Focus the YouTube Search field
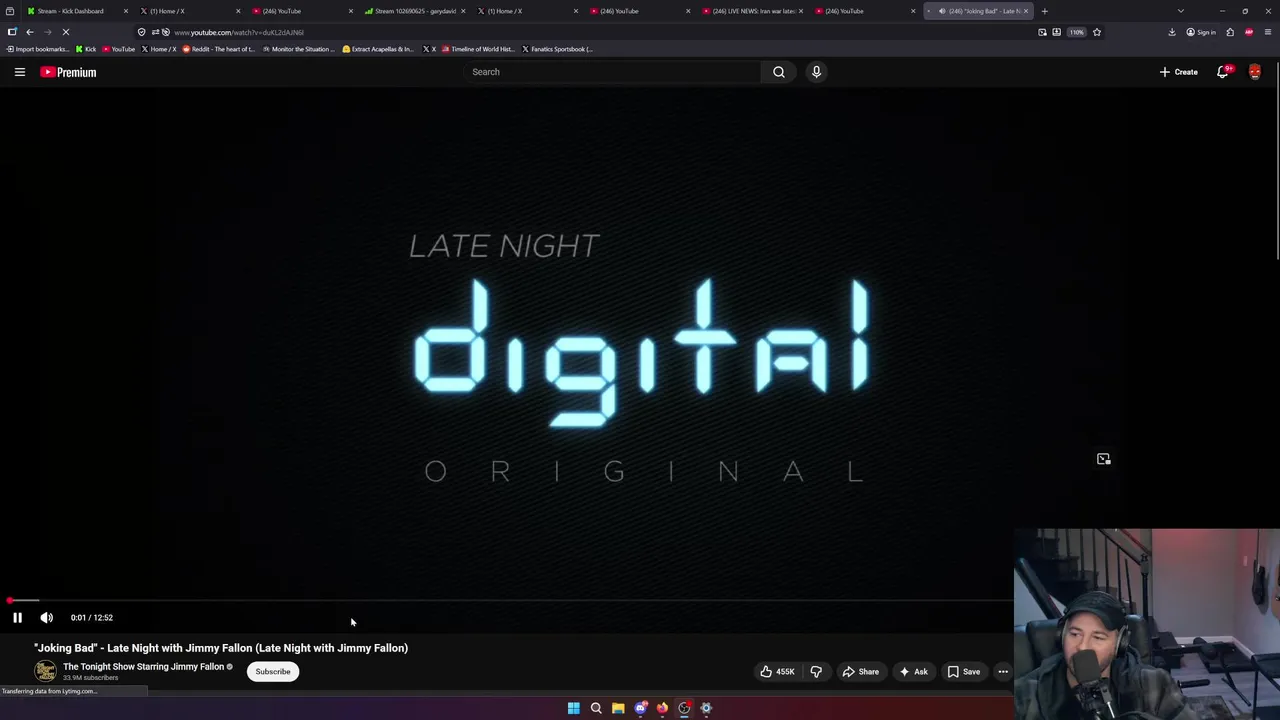Screen dimensions: 1280x720 (612, 72)
